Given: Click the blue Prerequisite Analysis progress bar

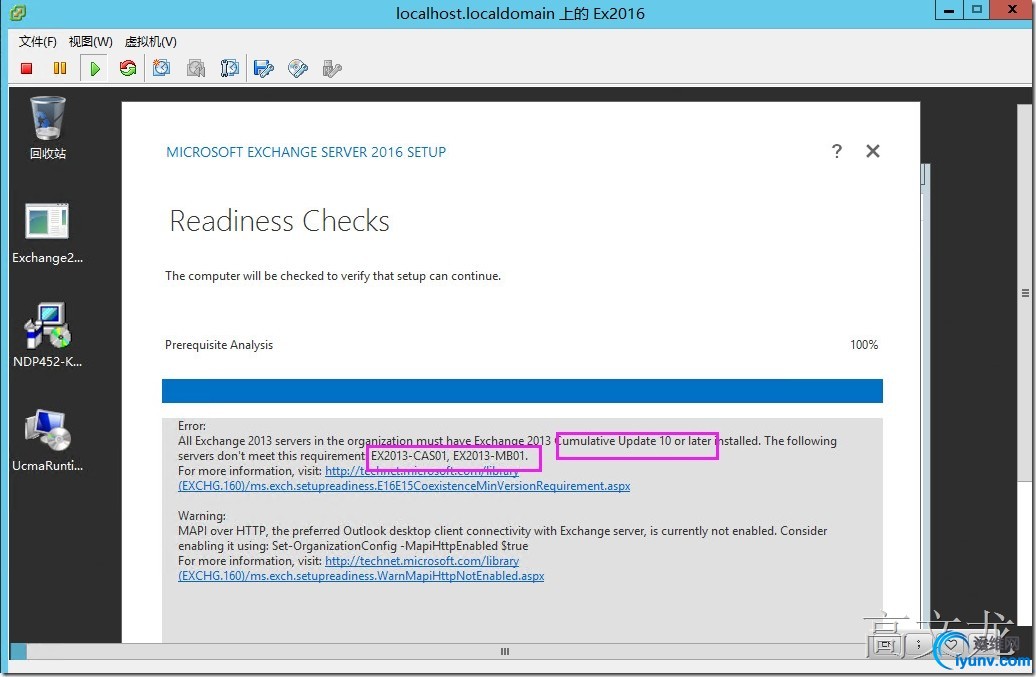Looking at the screenshot, I should point(522,391).
